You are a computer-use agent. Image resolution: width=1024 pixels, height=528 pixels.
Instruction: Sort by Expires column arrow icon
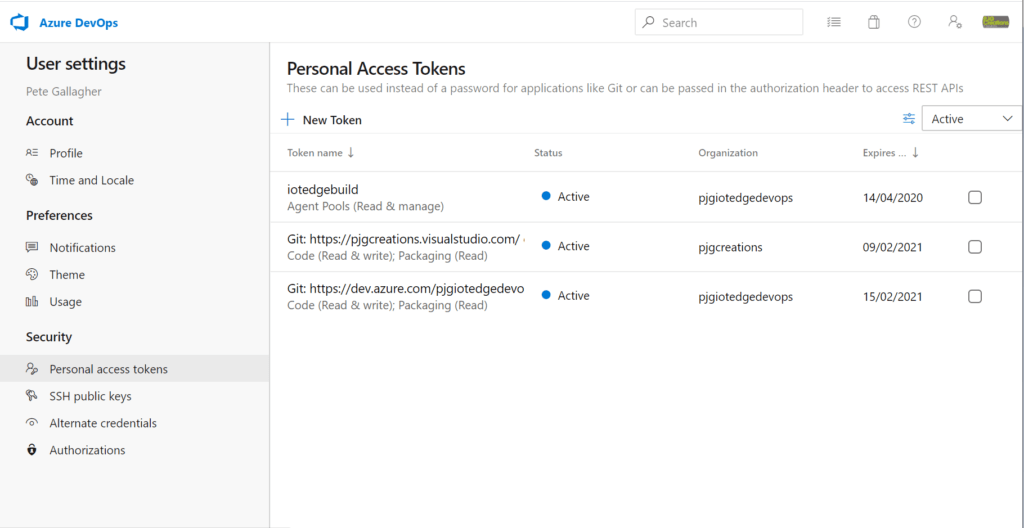[x=916, y=152]
